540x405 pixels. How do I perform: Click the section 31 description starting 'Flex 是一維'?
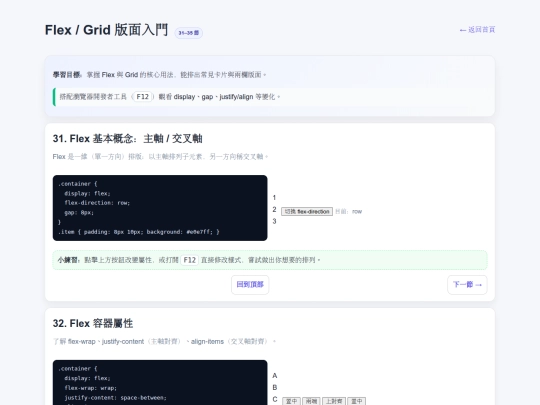point(160,157)
